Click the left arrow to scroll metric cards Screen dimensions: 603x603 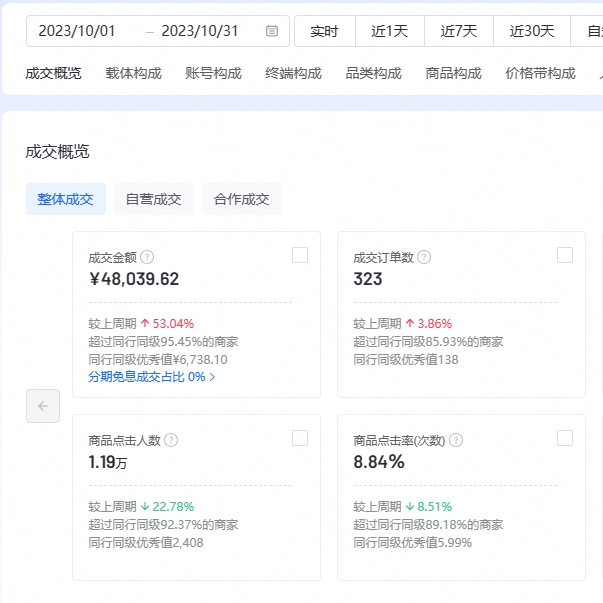43,406
